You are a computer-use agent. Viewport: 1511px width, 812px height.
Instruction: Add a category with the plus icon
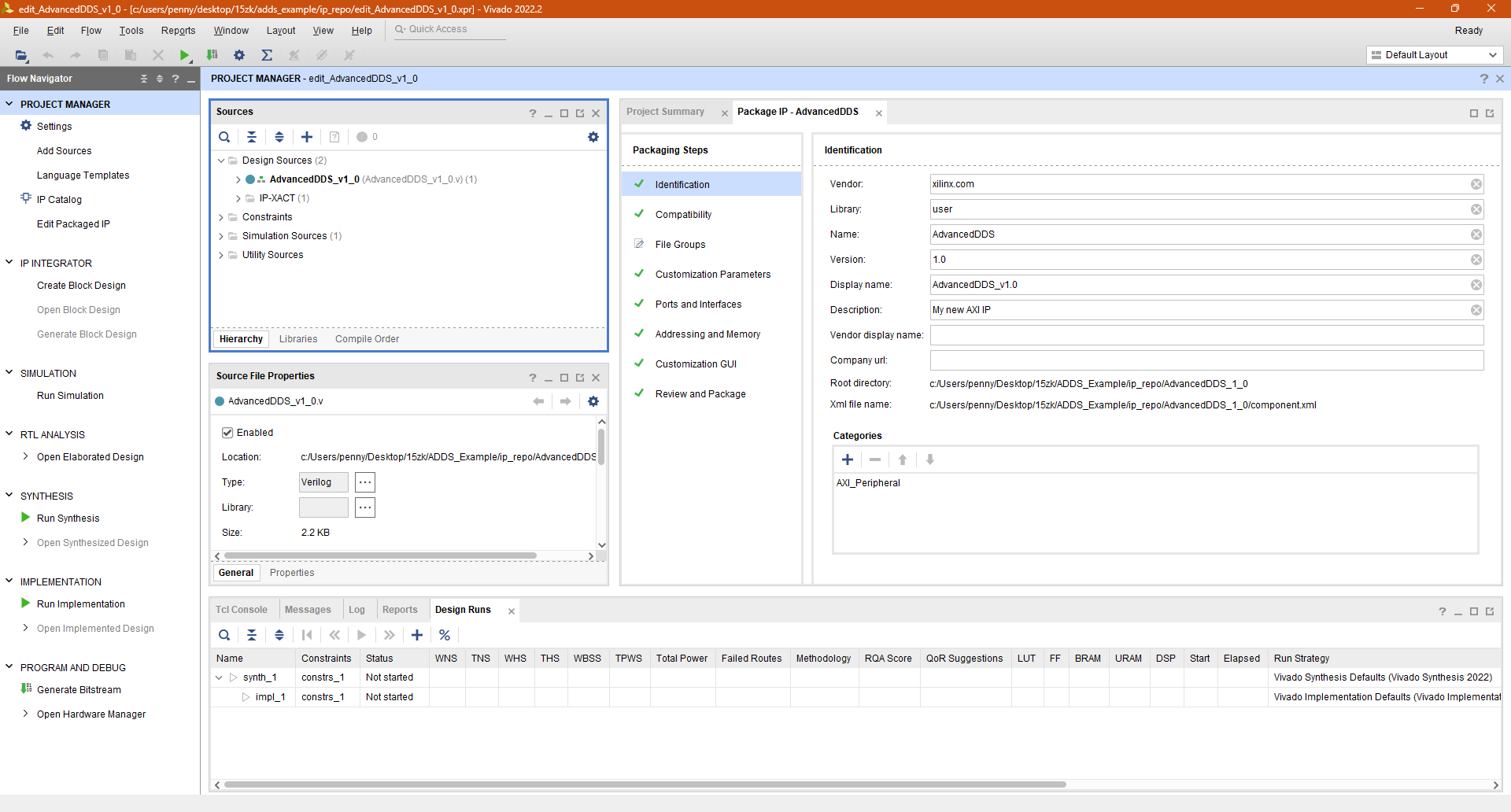848,460
